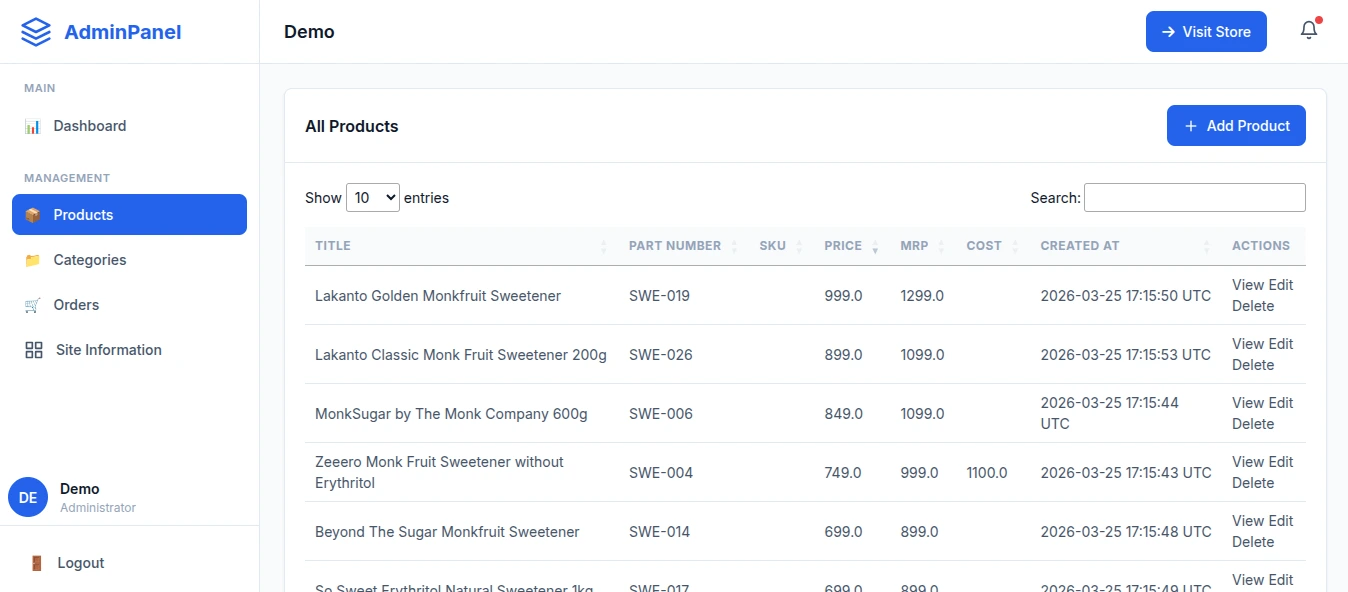Delete the MonkSugar by The Monk Company product

1253,424
